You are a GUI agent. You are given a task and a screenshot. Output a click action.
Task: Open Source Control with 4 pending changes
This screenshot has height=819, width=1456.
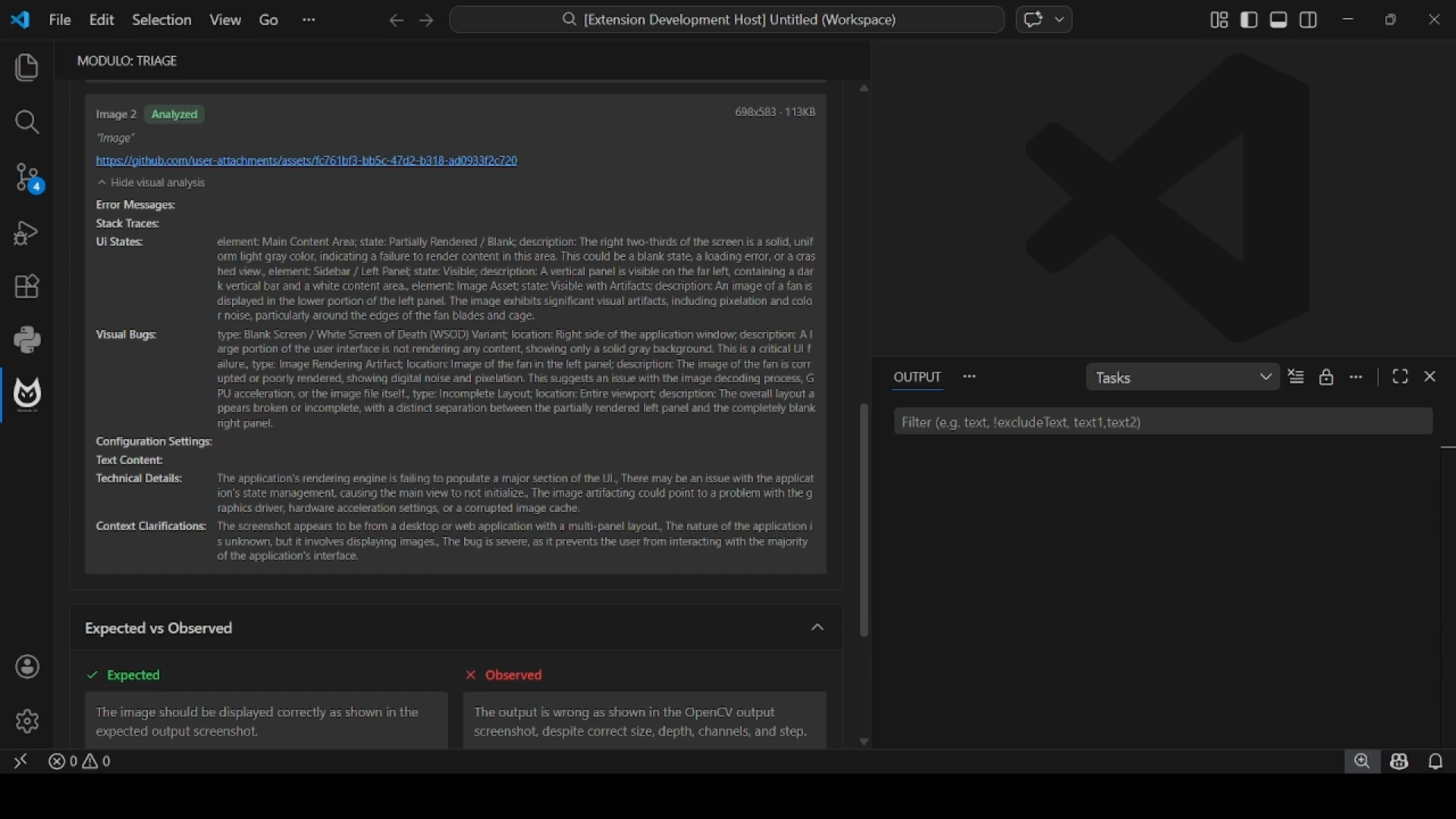pyautogui.click(x=27, y=178)
